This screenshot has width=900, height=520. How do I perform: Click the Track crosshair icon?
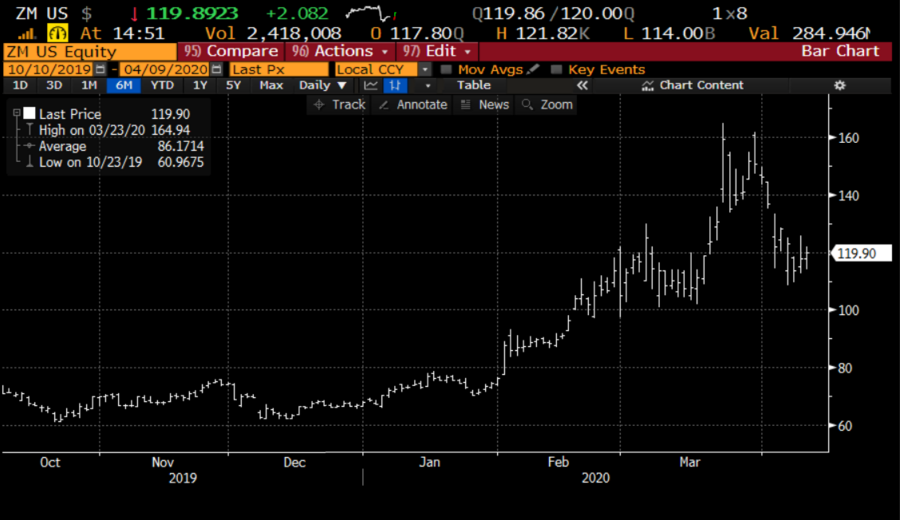(x=319, y=105)
